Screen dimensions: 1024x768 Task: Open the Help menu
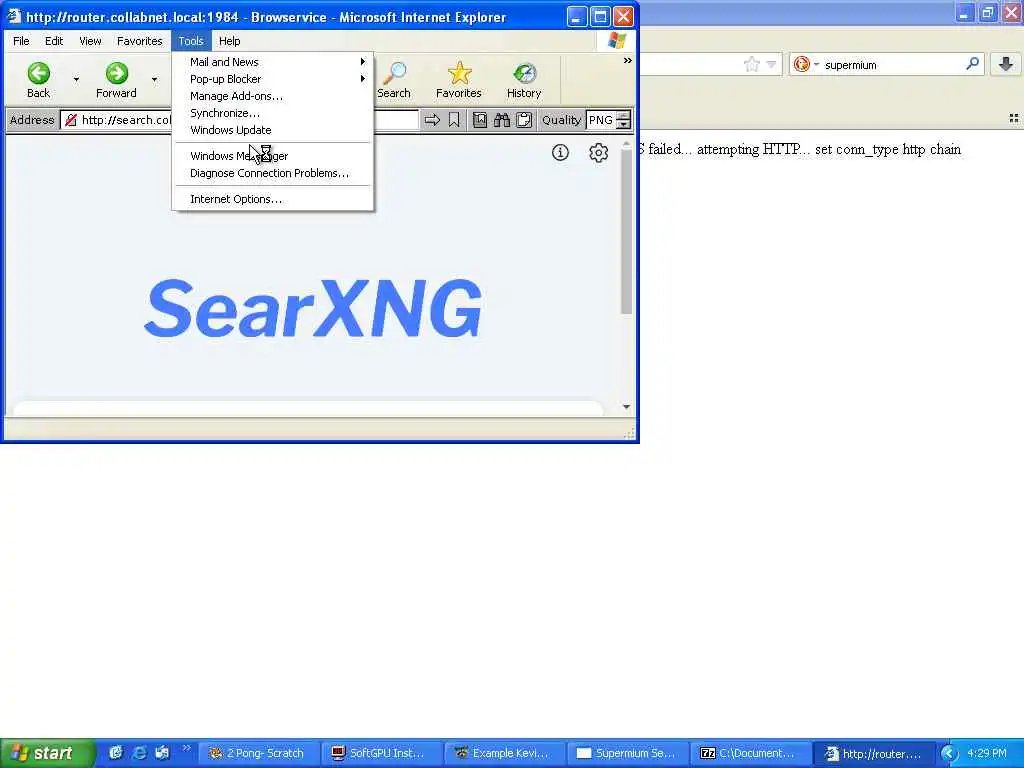click(x=229, y=41)
